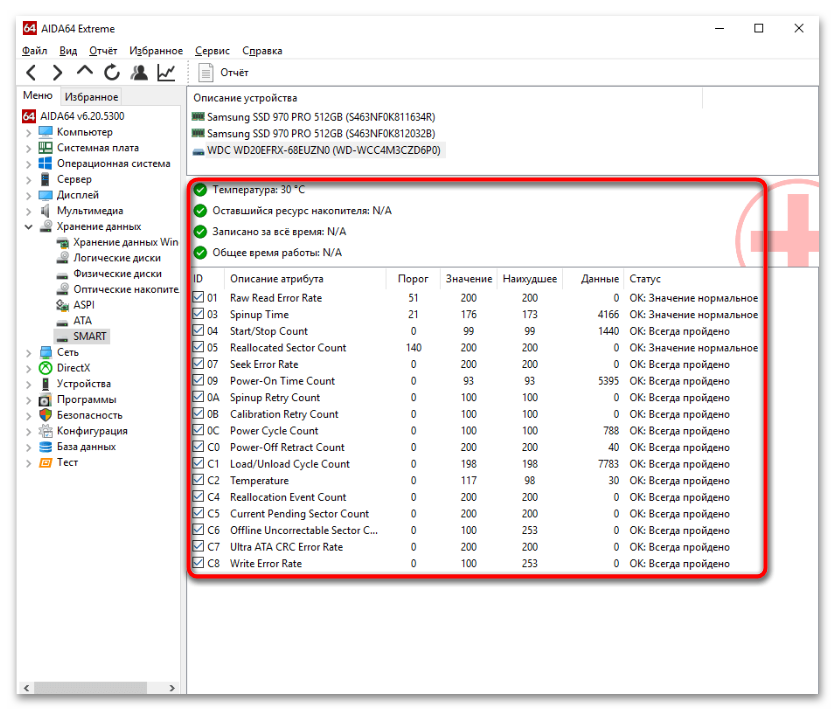Screen dimensions: 835x710
Task: Expand the Устройства tree node
Action: [29, 384]
